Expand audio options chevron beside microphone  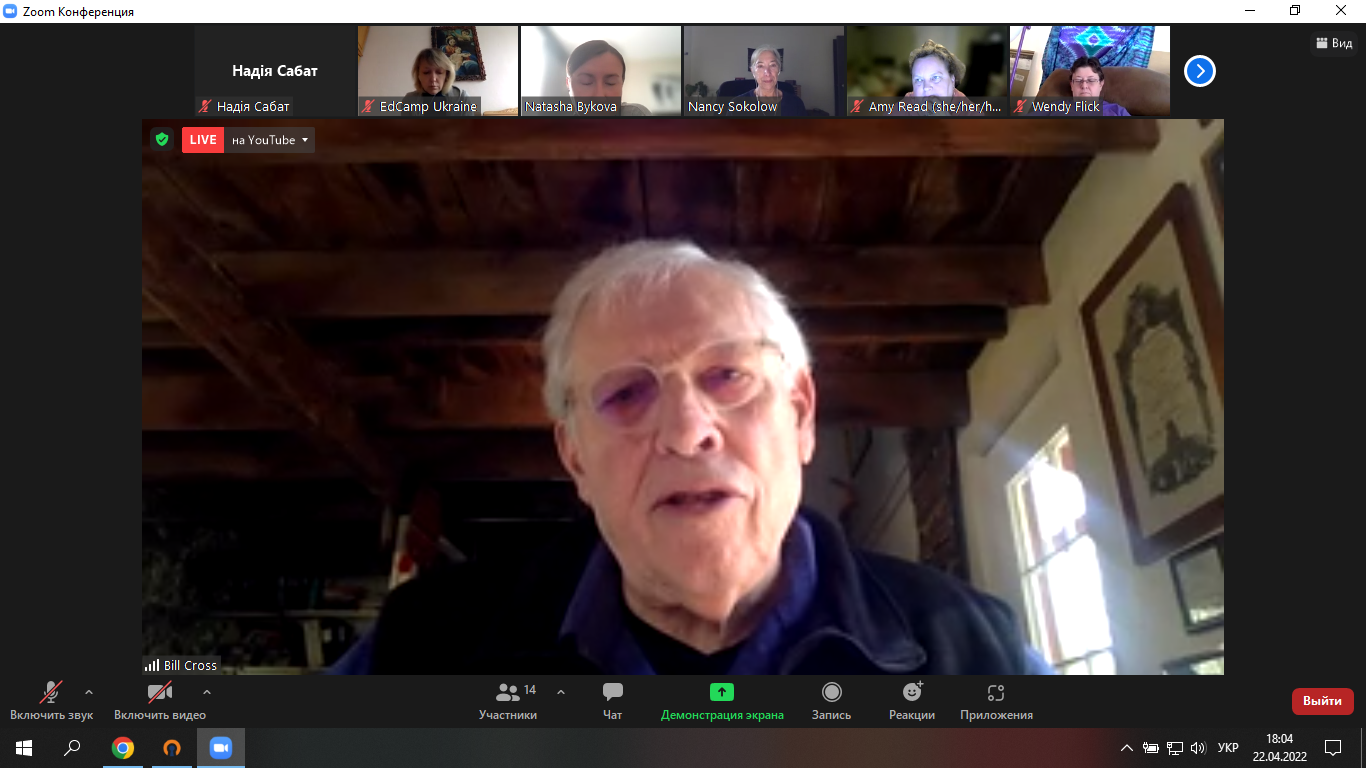(x=89, y=691)
